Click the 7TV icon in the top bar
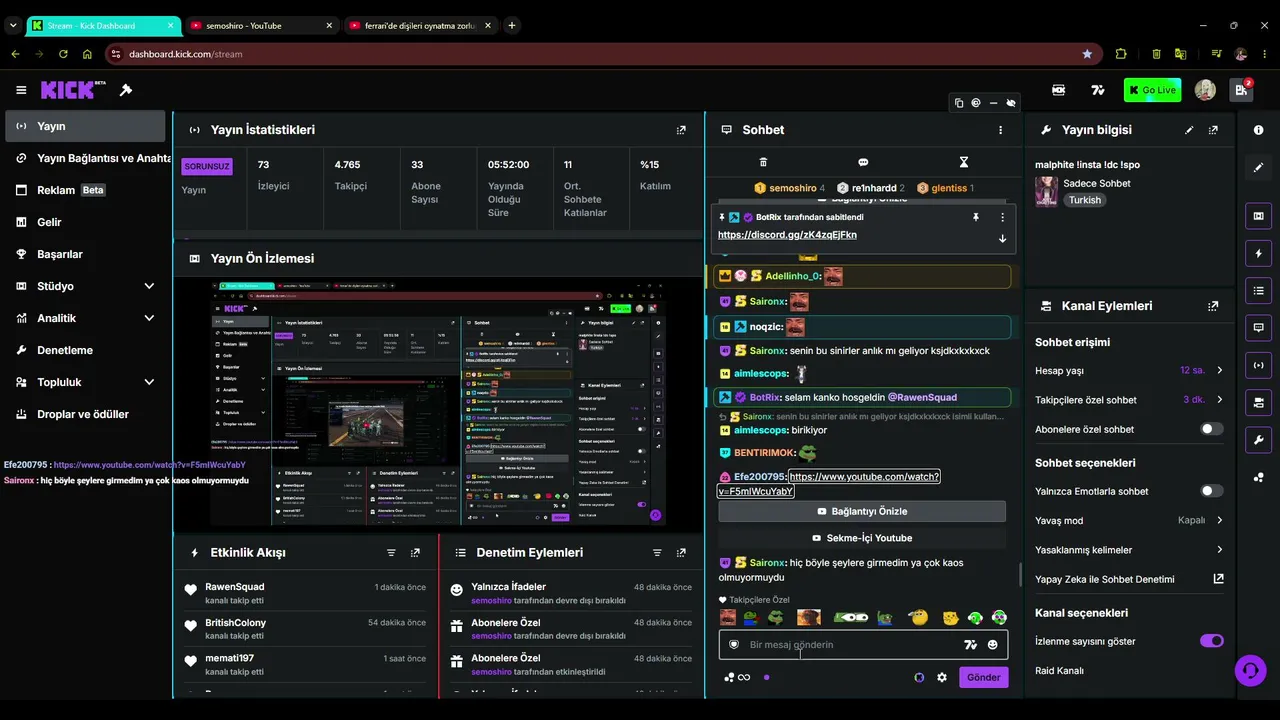Image resolution: width=1280 pixels, height=720 pixels. pyautogui.click(x=1098, y=90)
